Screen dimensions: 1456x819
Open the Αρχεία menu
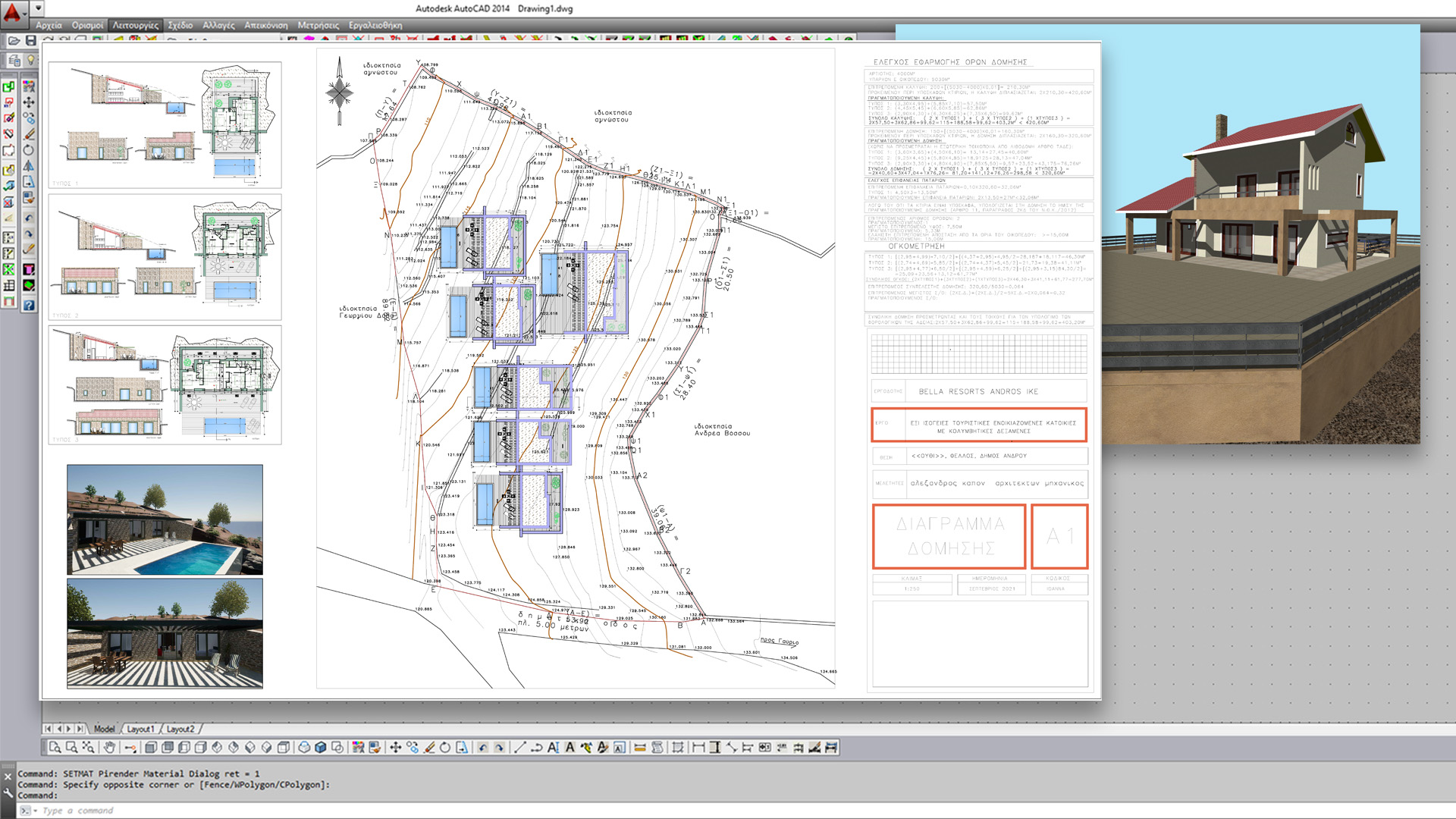tap(49, 25)
